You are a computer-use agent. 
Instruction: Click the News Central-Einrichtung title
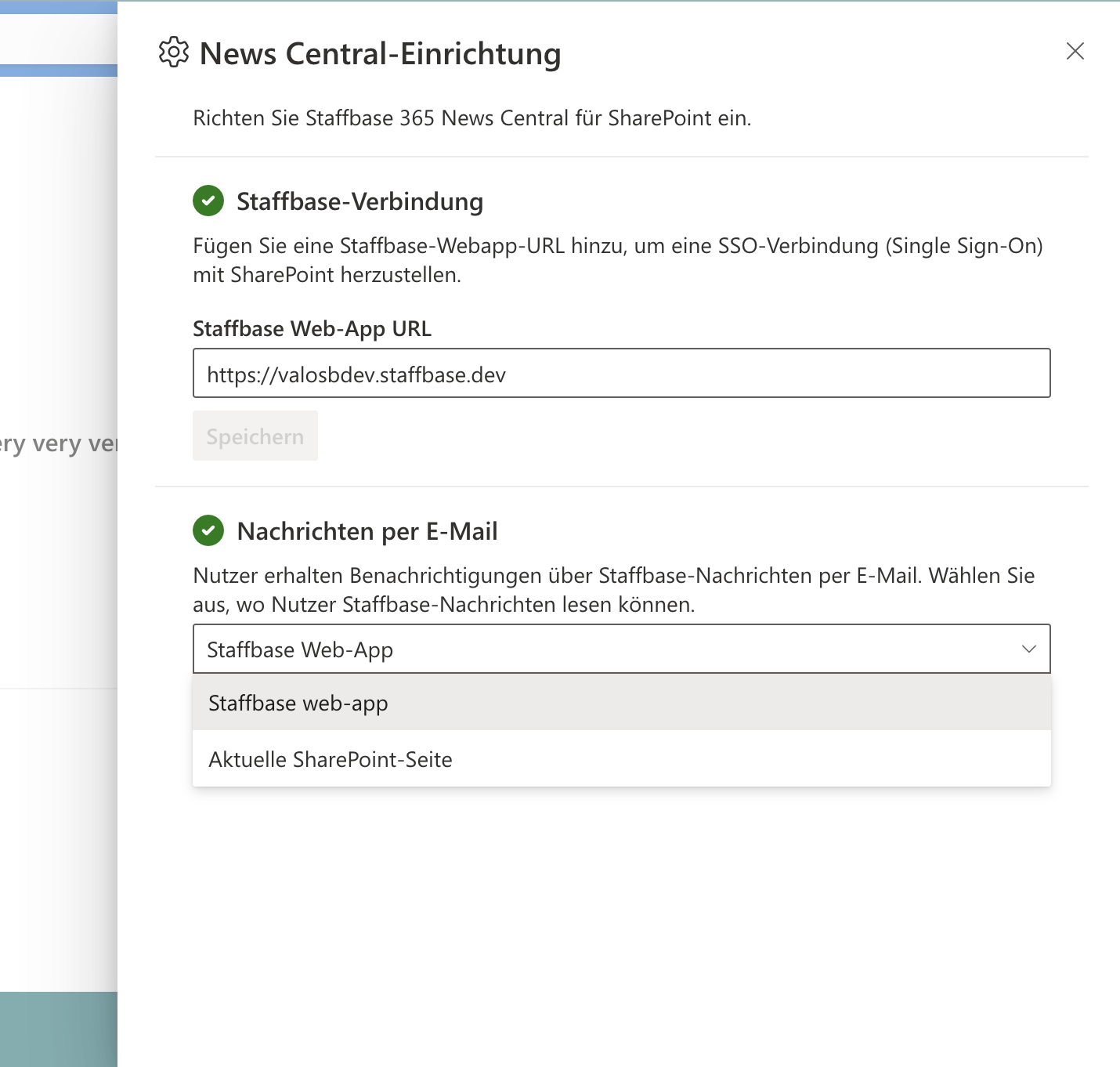tap(381, 54)
